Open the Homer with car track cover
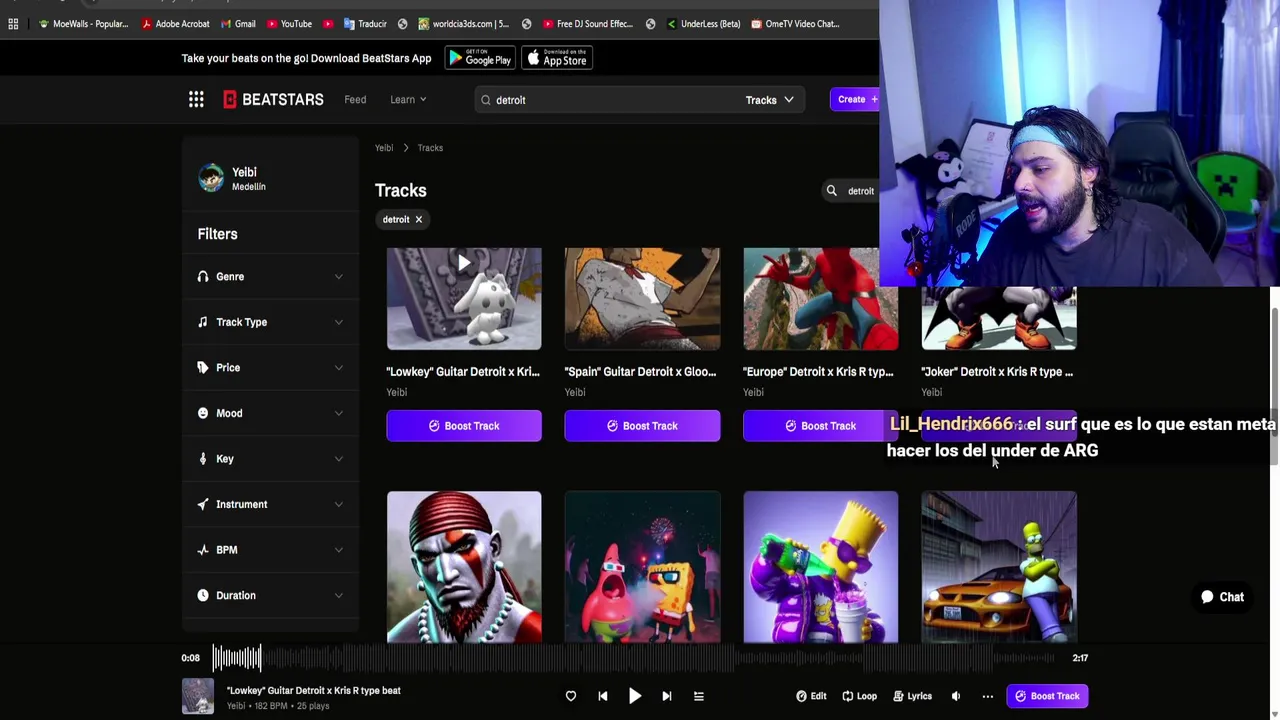 [x=999, y=567]
